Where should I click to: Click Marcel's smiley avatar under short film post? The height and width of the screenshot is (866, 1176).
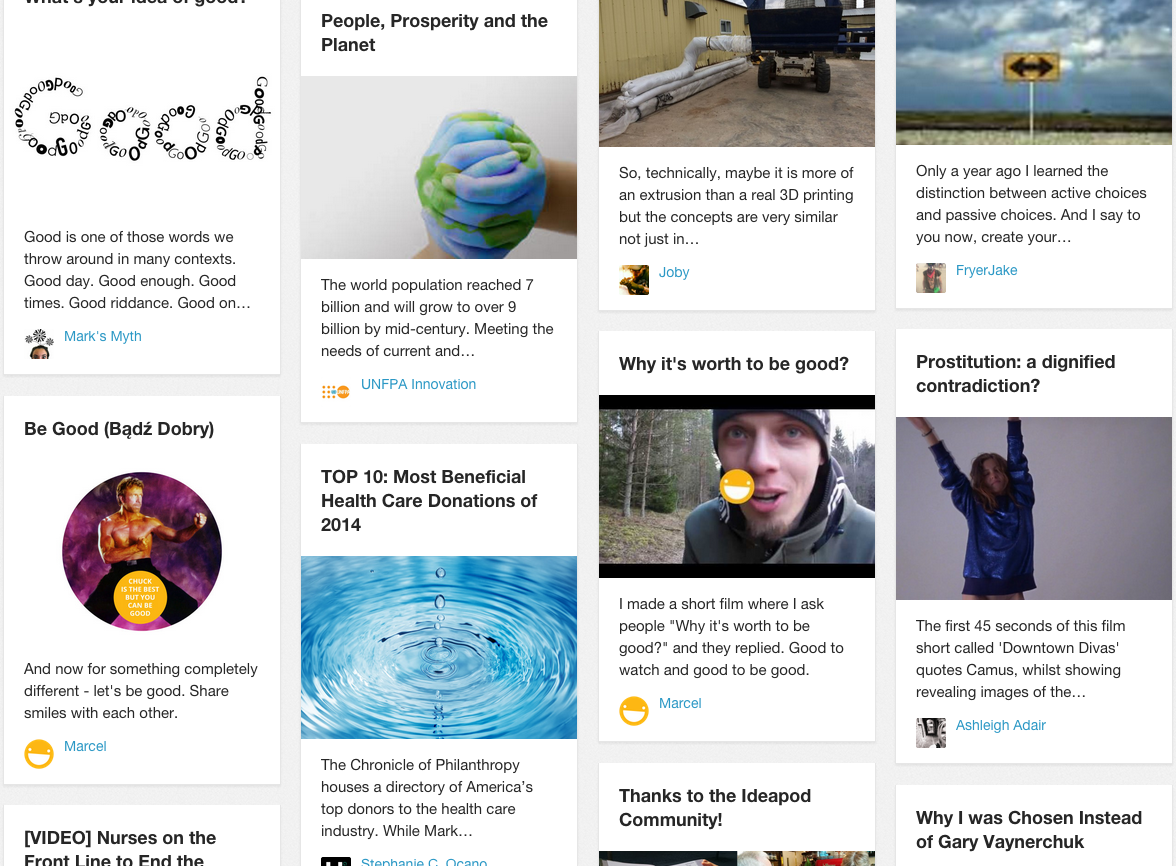634,711
